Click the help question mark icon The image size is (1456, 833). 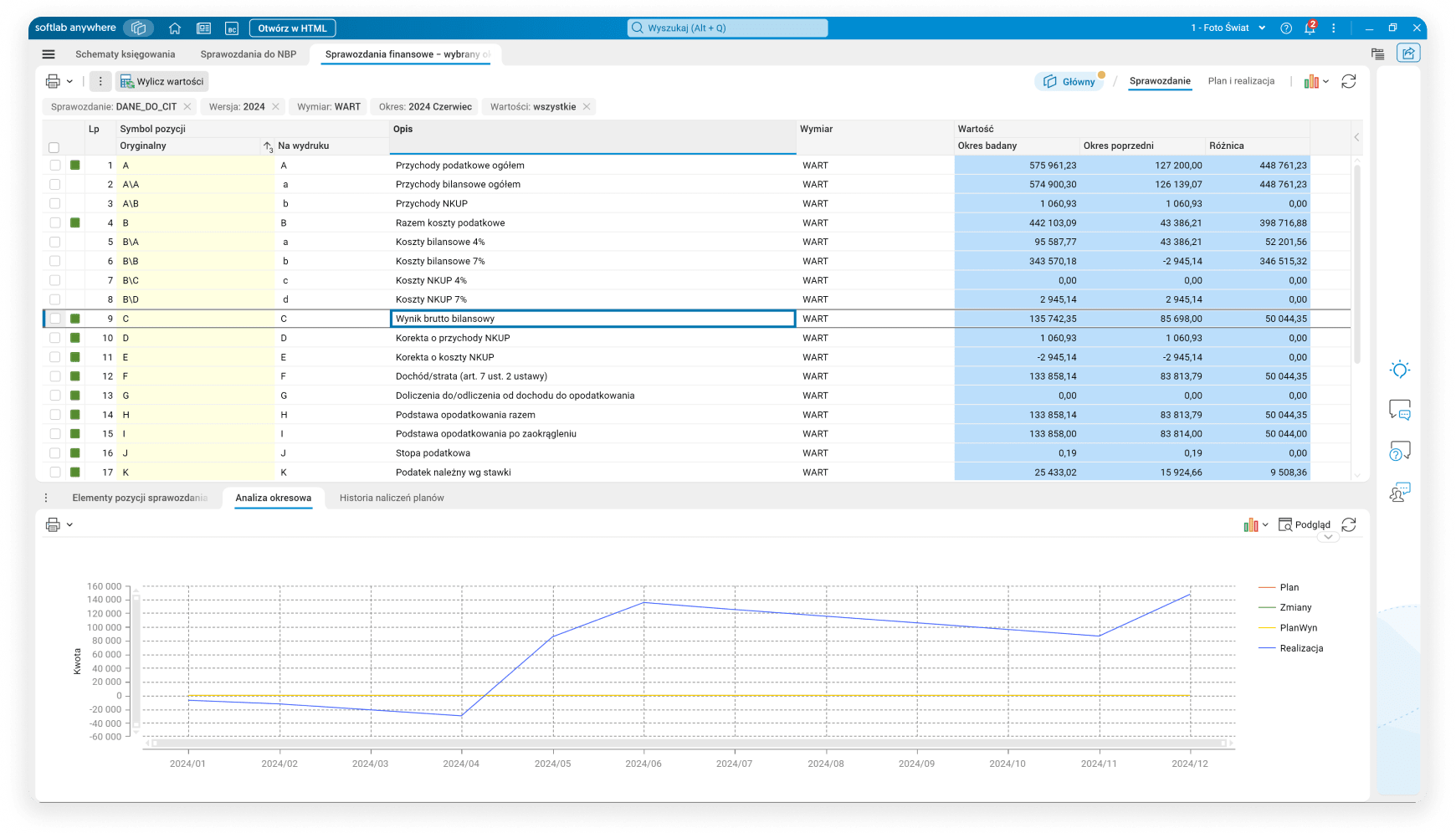coord(1286,28)
